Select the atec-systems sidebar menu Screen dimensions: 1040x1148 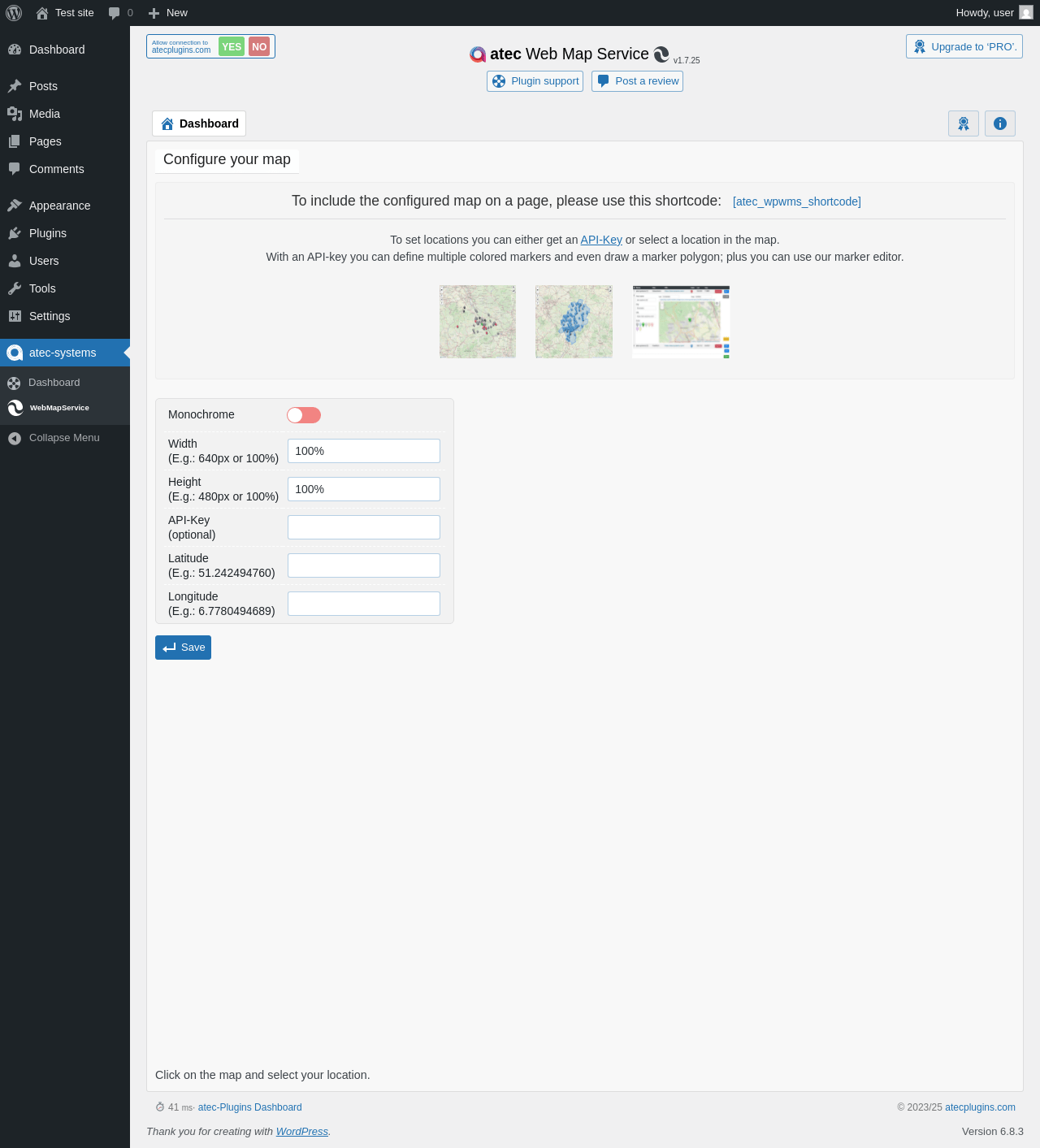[x=65, y=353]
